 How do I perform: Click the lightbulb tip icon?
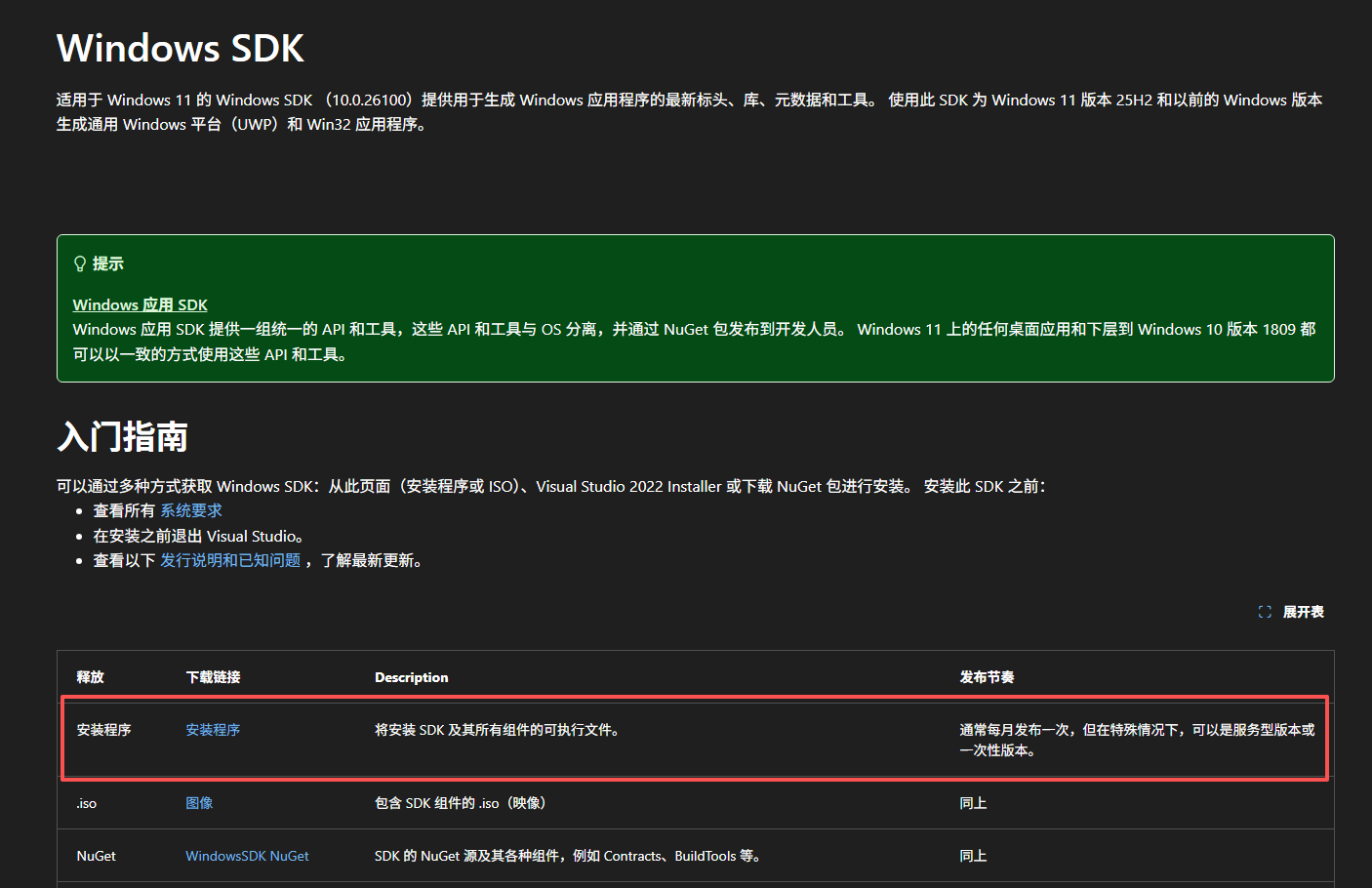[x=80, y=263]
